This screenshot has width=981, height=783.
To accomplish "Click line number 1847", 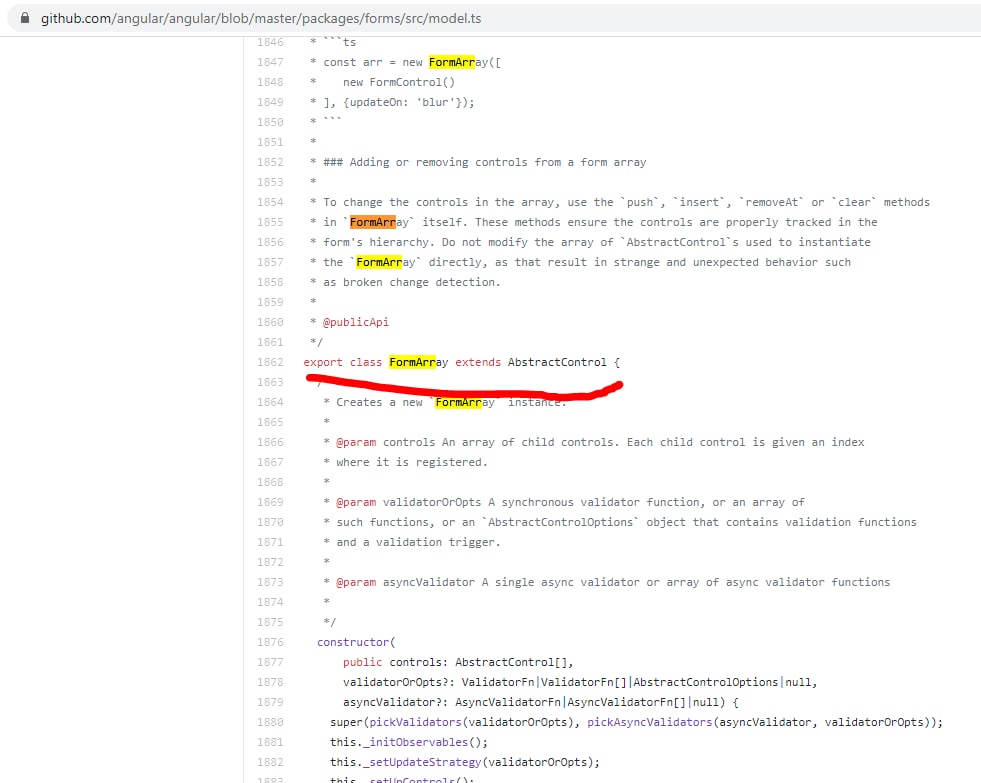I will coord(270,62).
